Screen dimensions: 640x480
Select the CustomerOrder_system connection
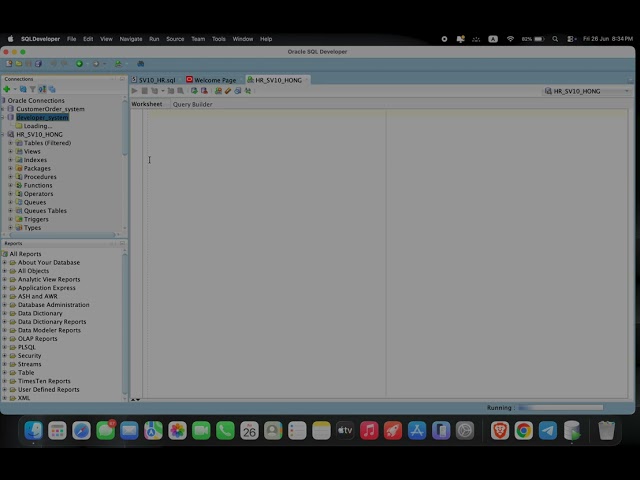[50, 109]
